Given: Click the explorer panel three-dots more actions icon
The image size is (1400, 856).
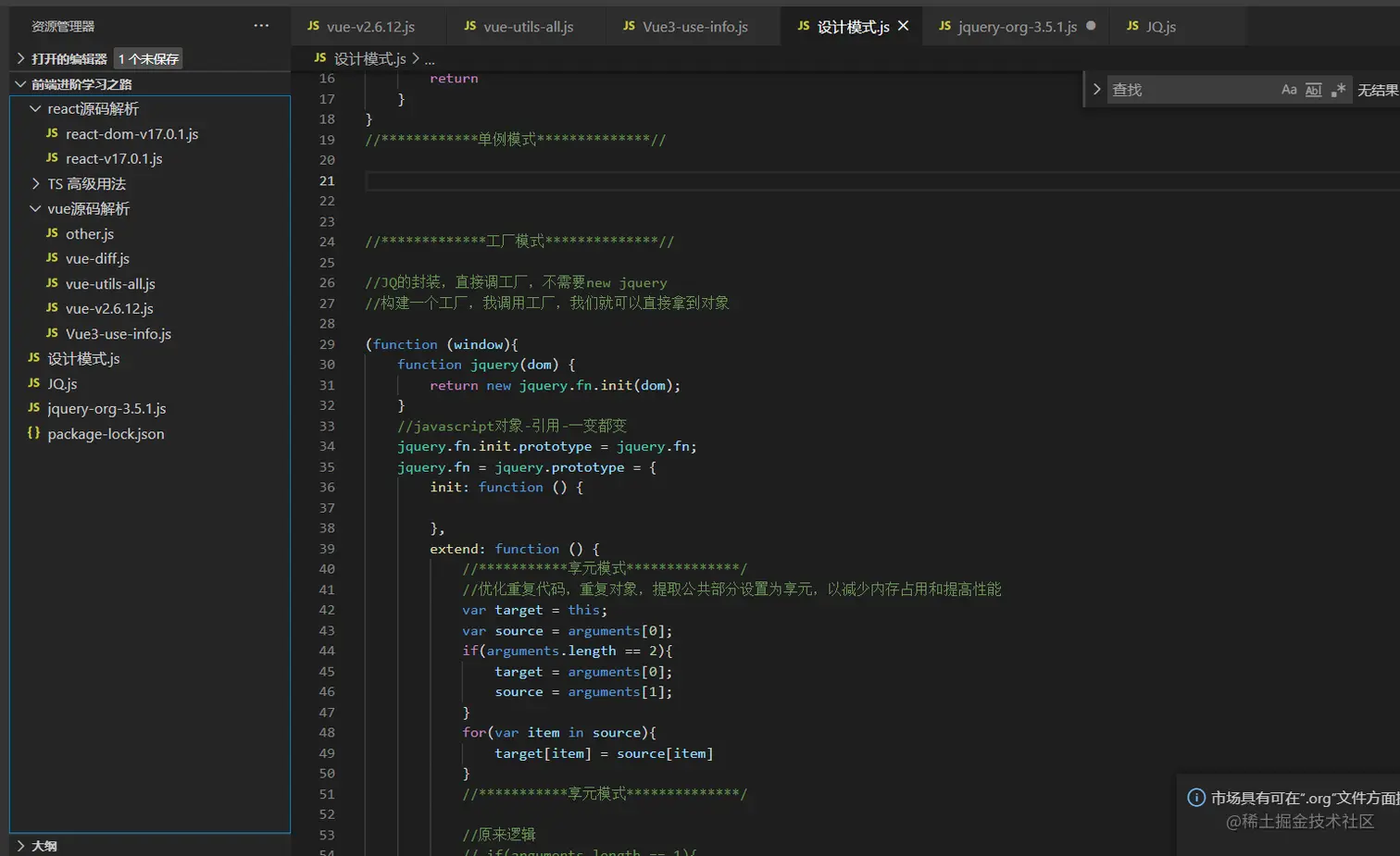Looking at the screenshot, I should coord(261,26).
